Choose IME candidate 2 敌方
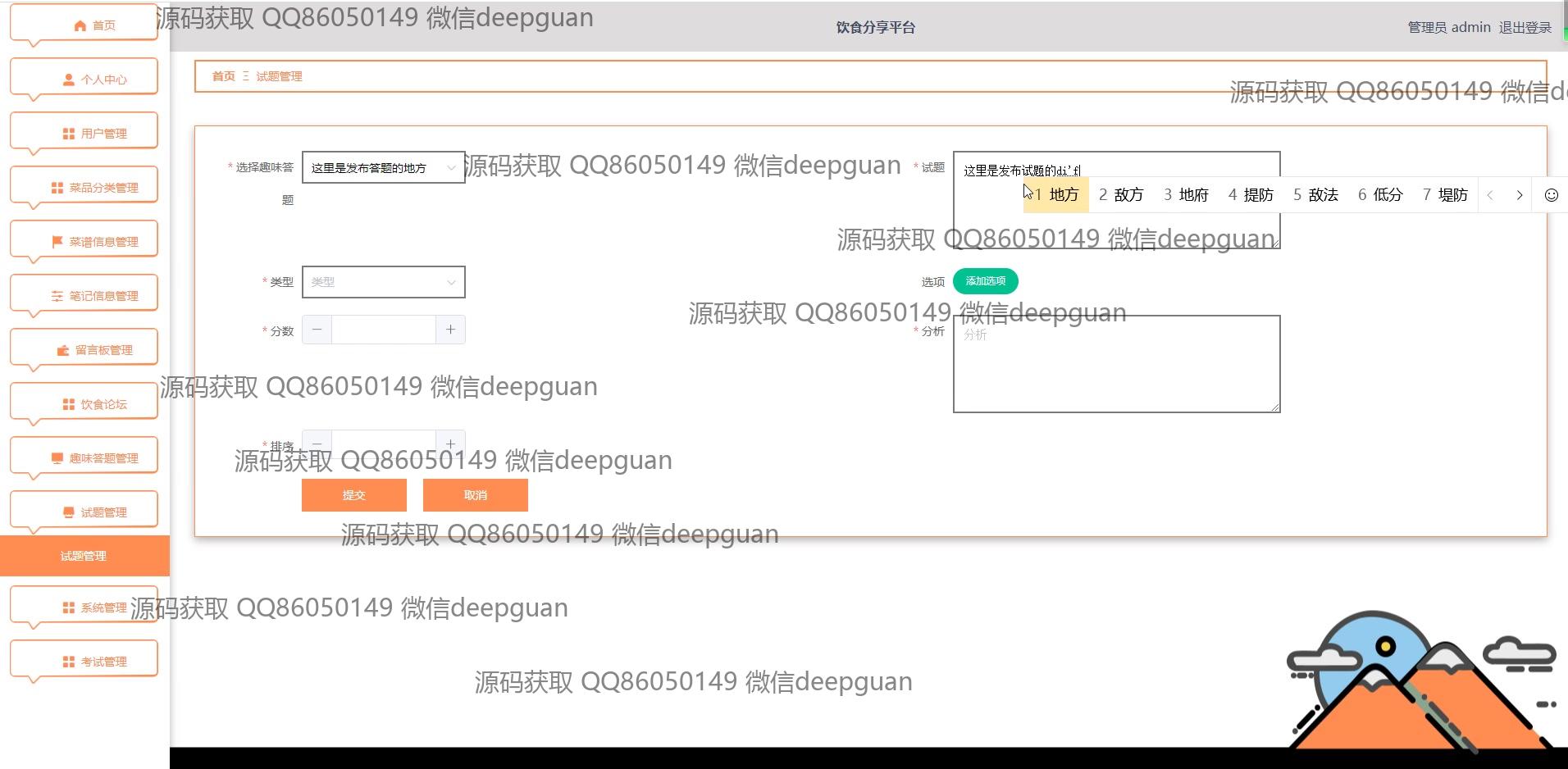Viewport: 1568px width, 769px height. 1121,195
